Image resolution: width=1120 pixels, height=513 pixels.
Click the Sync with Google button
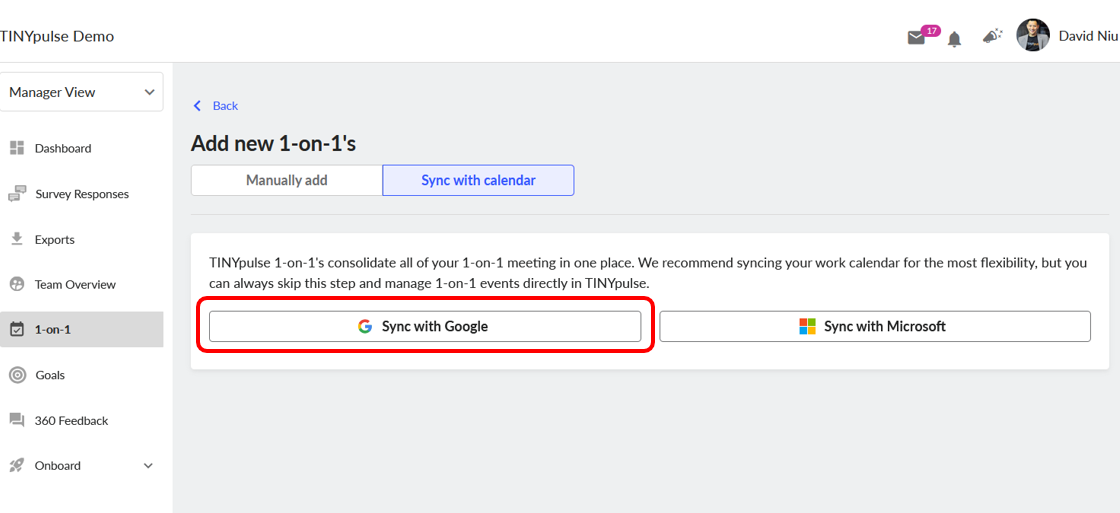coord(425,327)
